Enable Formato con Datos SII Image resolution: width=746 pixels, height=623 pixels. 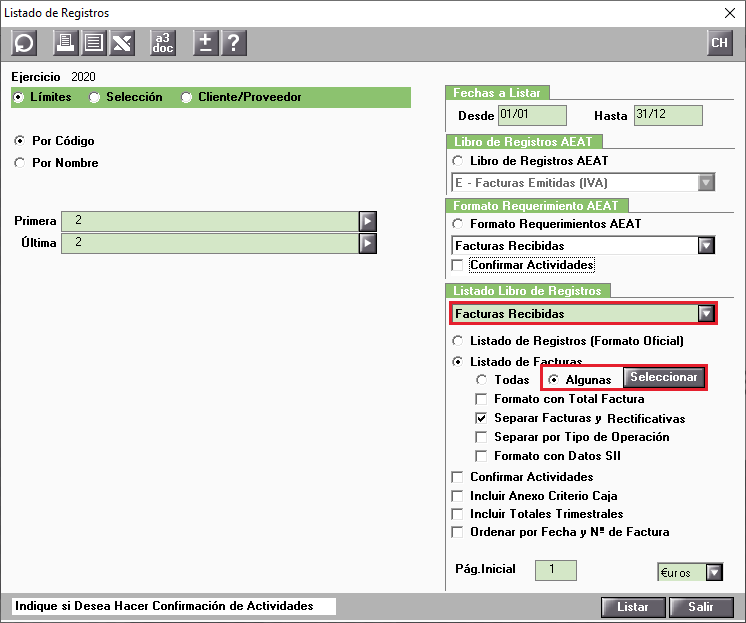(481, 456)
